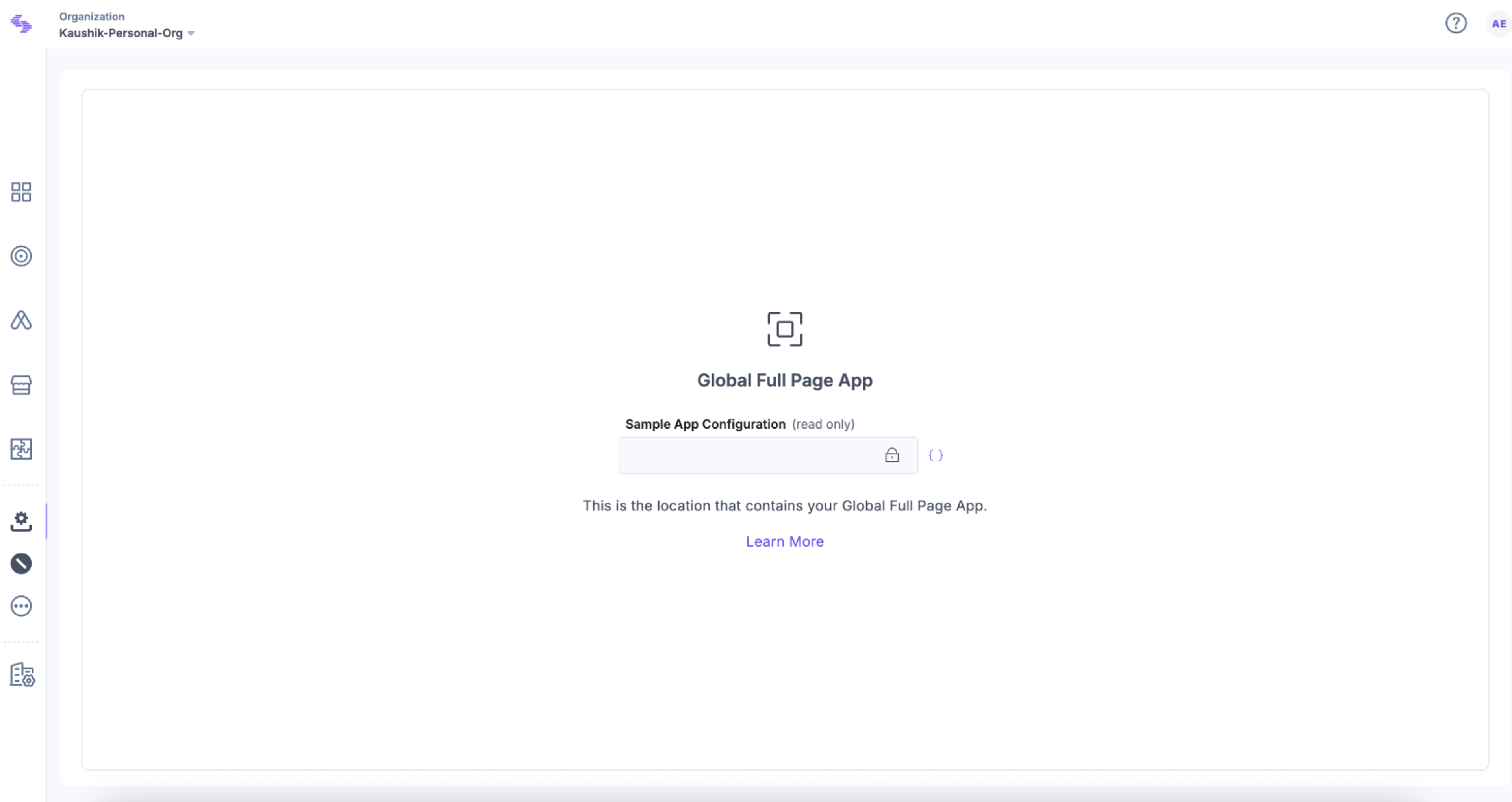Select the looped triangle icon in sidebar

pyautogui.click(x=21, y=320)
